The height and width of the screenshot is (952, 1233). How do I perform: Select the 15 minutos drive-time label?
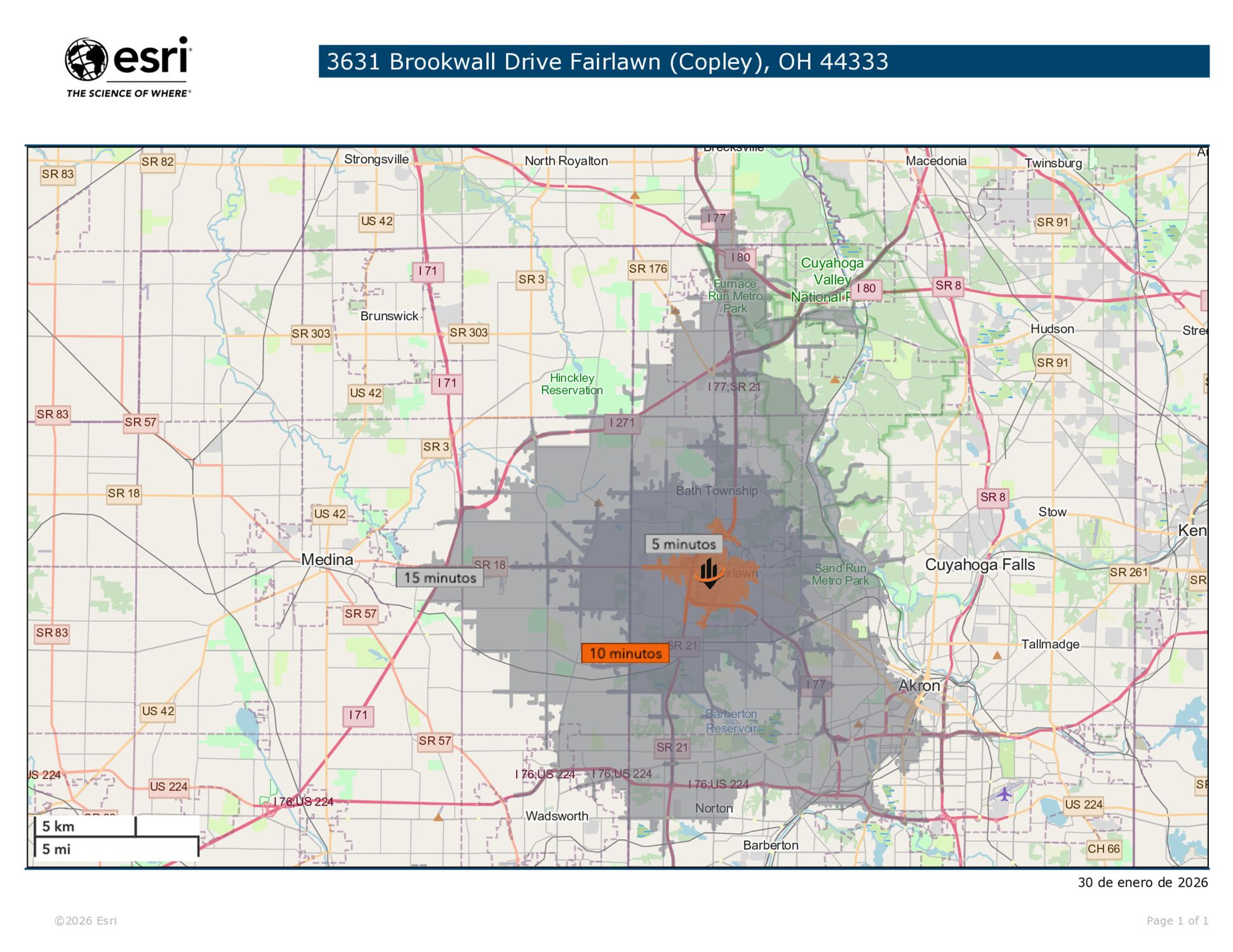pyautogui.click(x=440, y=578)
